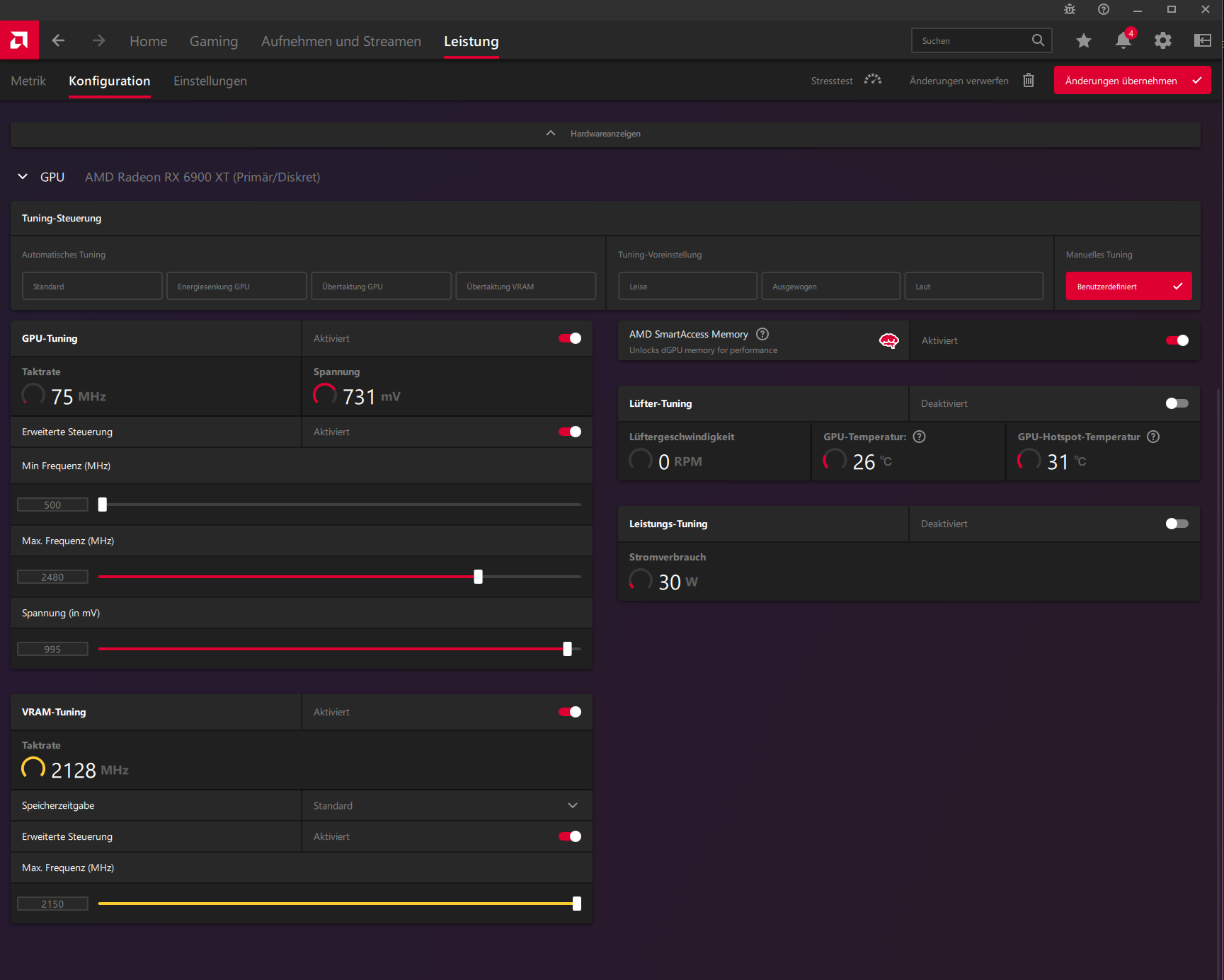Click Änderungen übernehmen button
This screenshot has width=1224, height=980.
coord(1132,80)
